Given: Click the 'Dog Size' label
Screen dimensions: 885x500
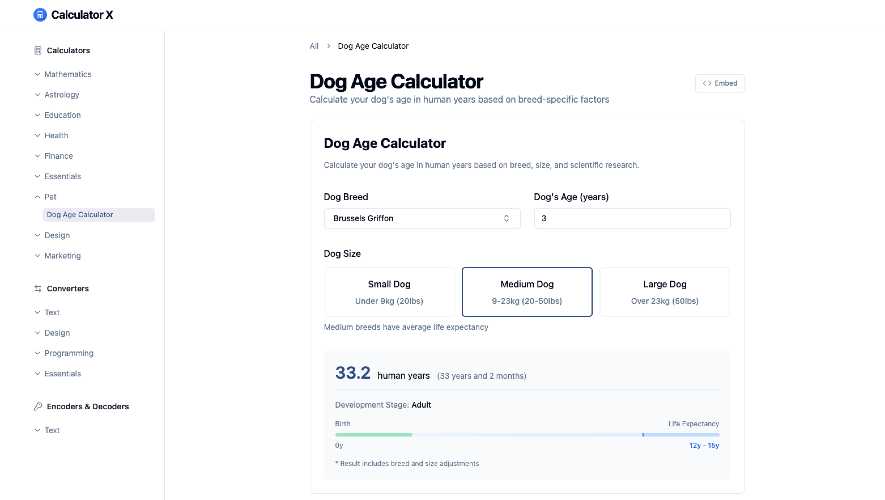Looking at the screenshot, I should [x=342, y=254].
